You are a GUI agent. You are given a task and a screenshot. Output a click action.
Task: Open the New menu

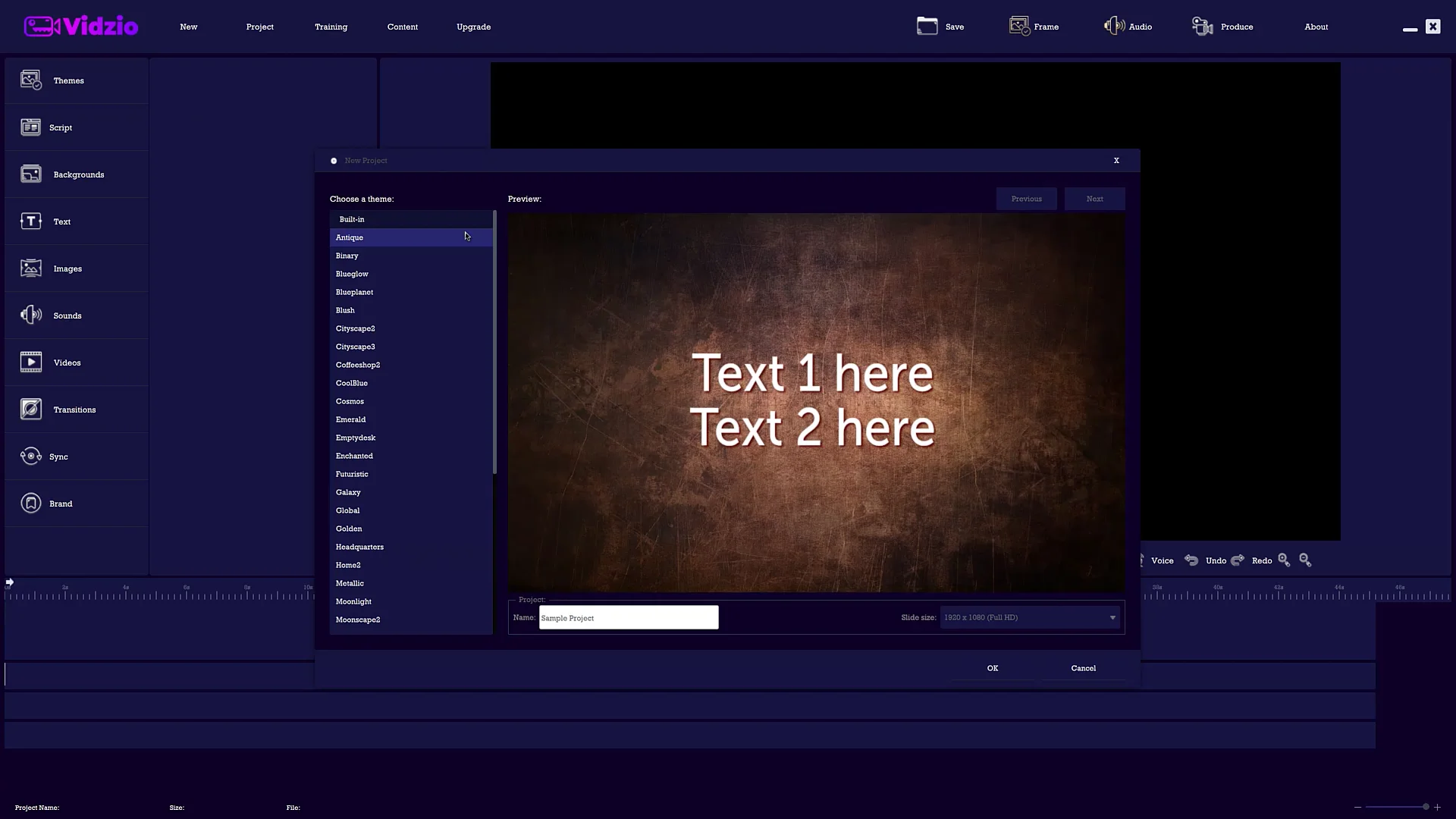[x=188, y=27]
